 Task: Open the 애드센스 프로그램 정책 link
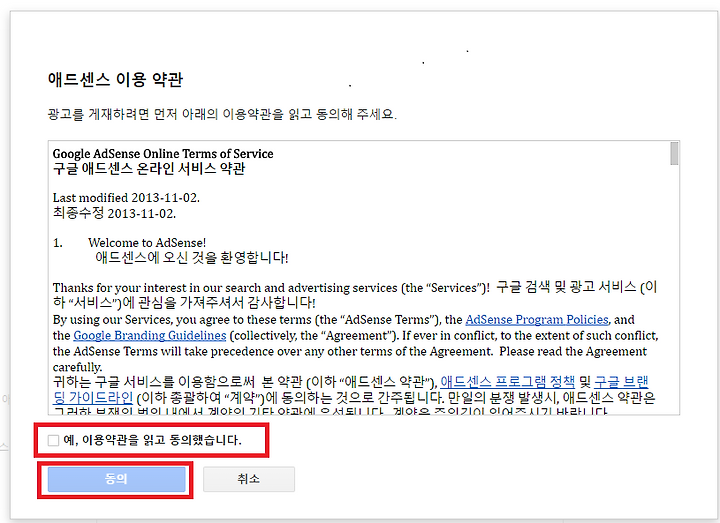pos(507,382)
